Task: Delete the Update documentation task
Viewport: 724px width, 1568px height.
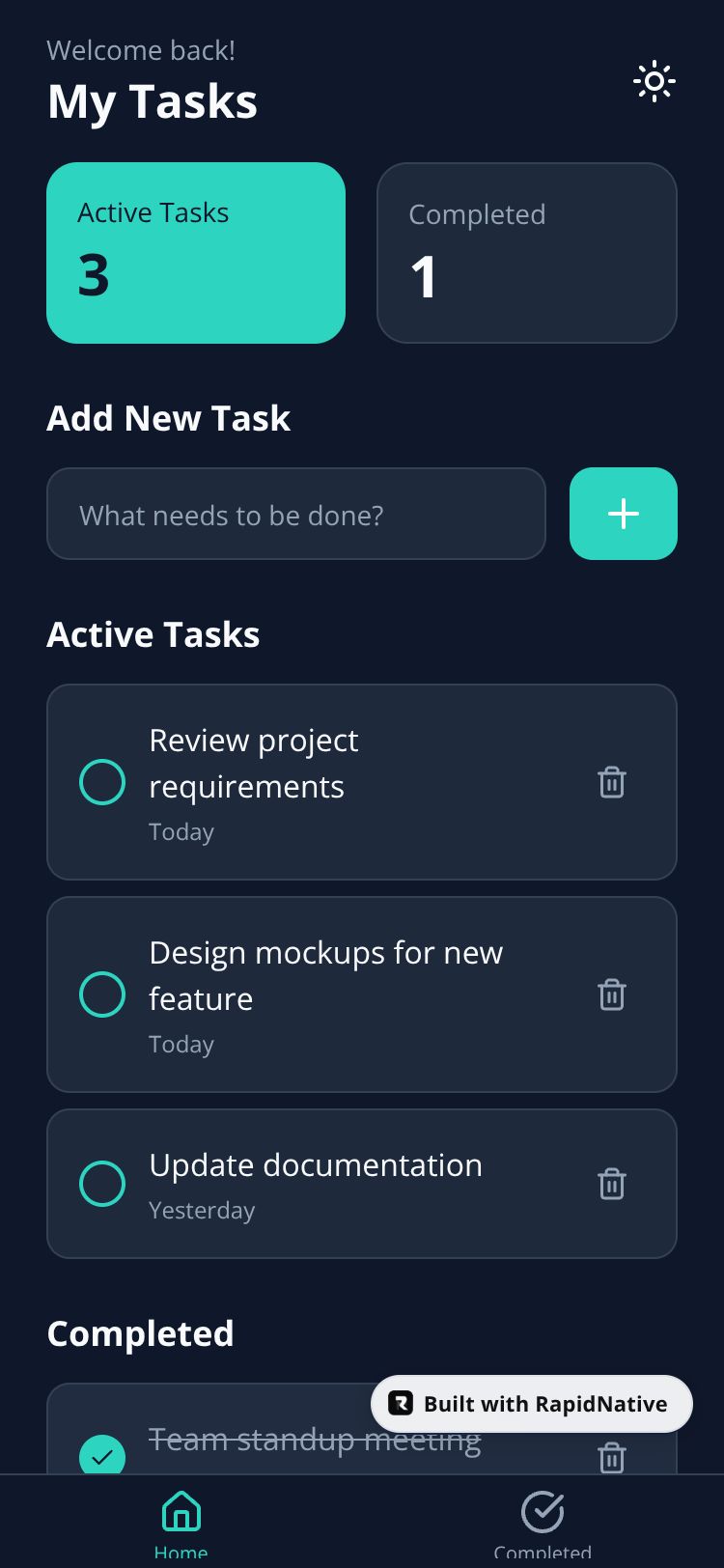Action: point(612,1184)
